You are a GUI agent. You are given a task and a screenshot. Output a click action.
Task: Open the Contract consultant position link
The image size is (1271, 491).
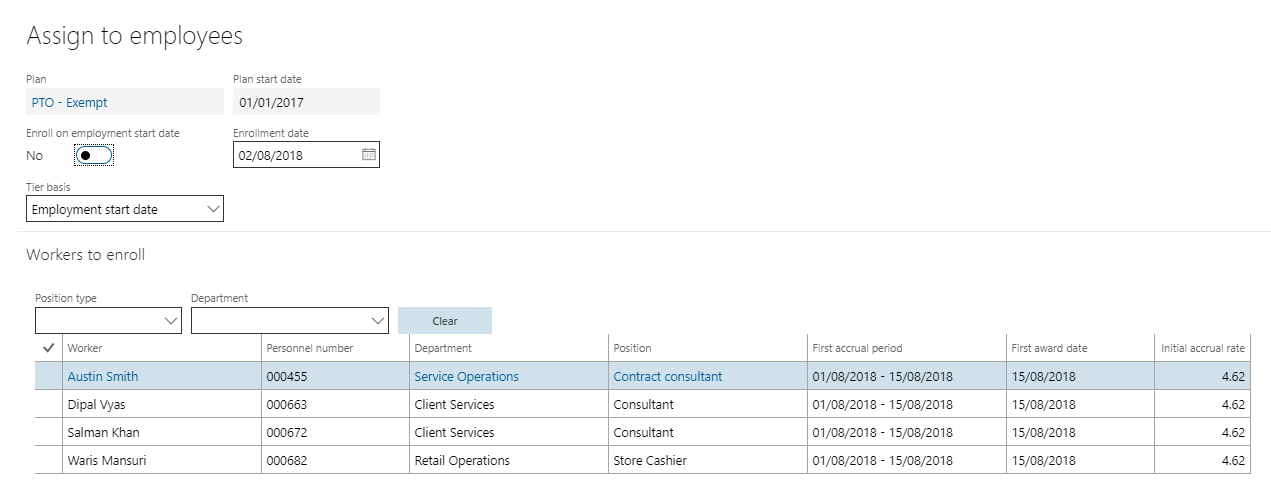click(x=668, y=377)
